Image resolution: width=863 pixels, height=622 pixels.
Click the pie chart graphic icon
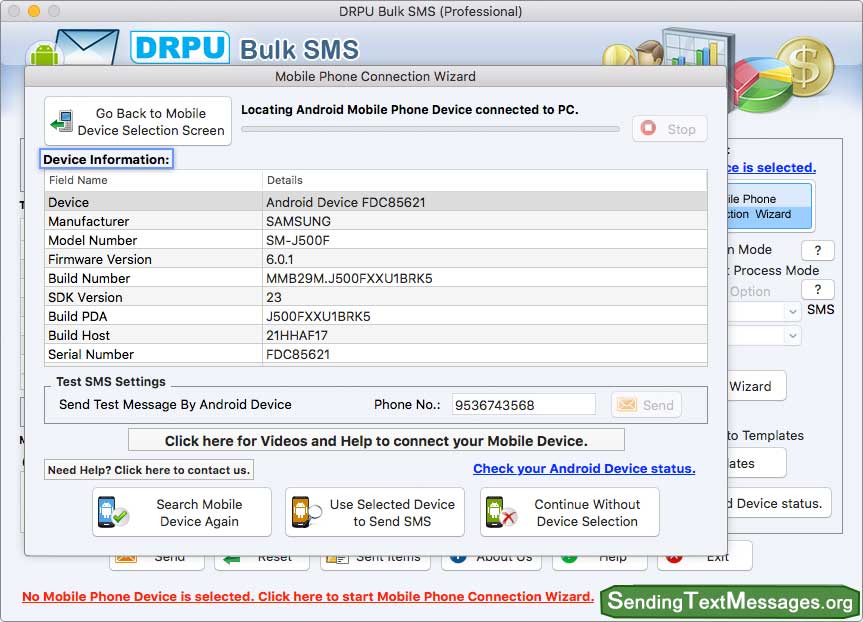tap(762, 83)
